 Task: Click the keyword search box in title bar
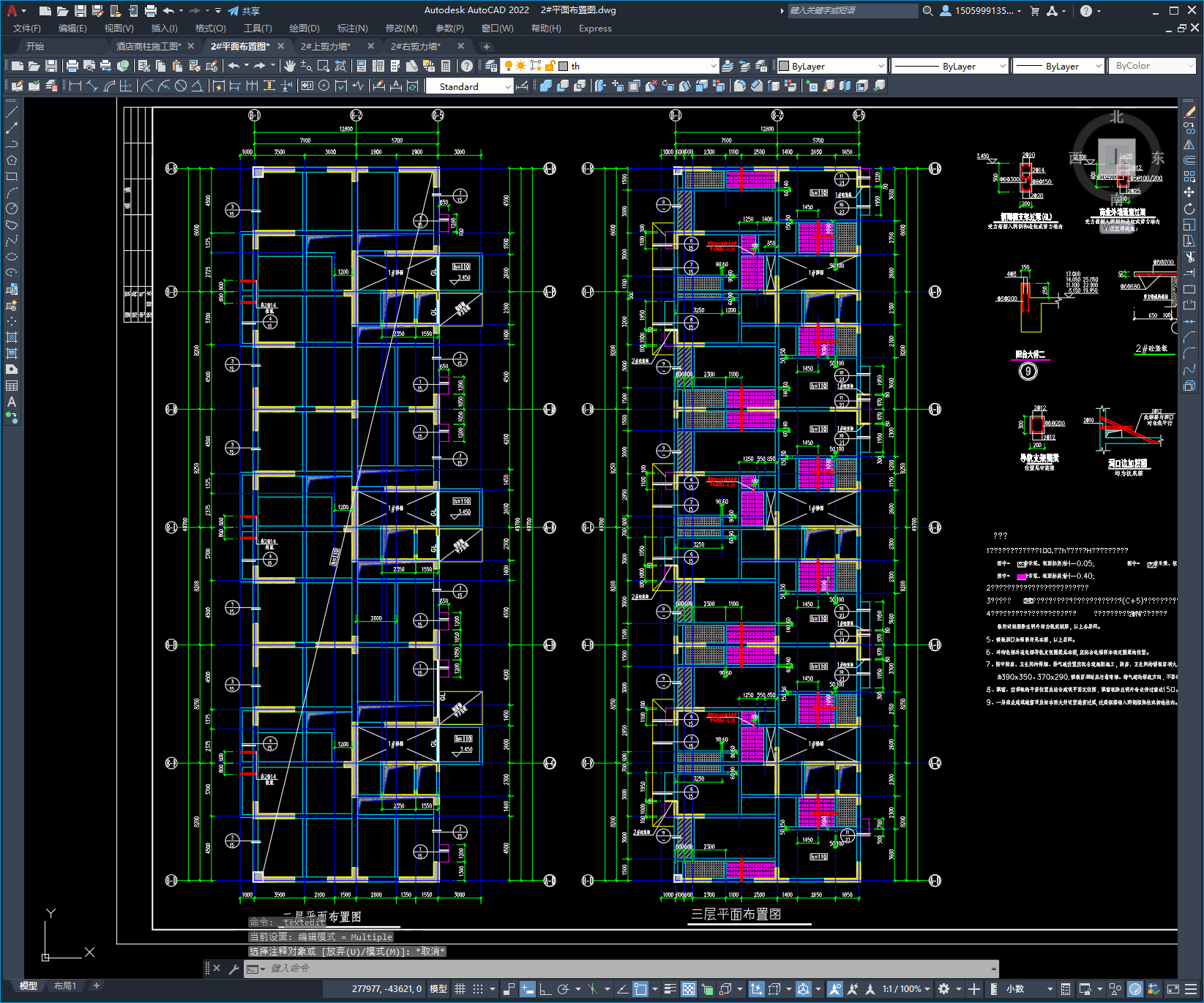click(853, 11)
